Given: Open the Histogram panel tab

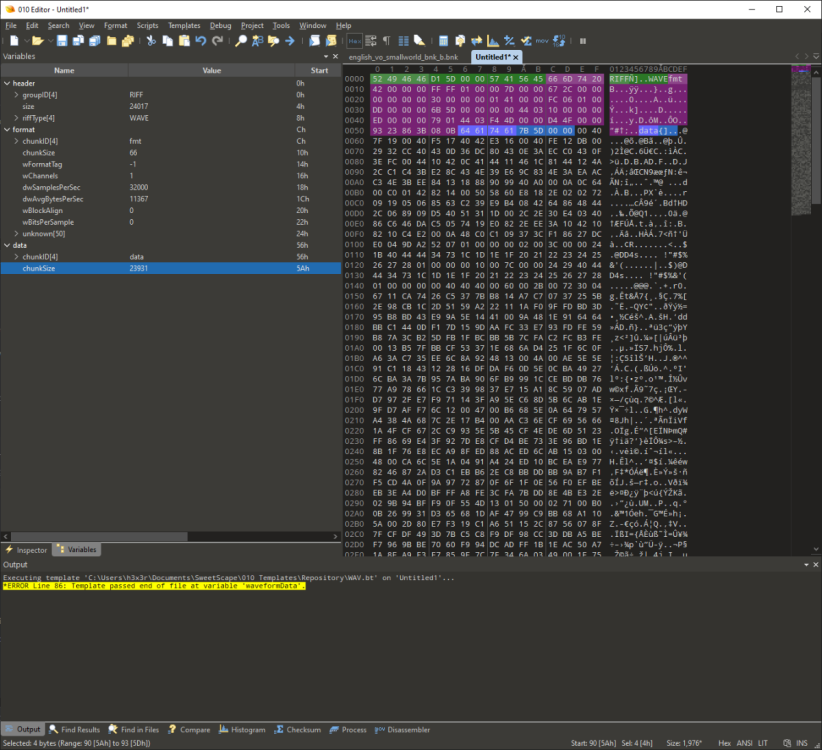Looking at the screenshot, I should pyautogui.click(x=243, y=730).
